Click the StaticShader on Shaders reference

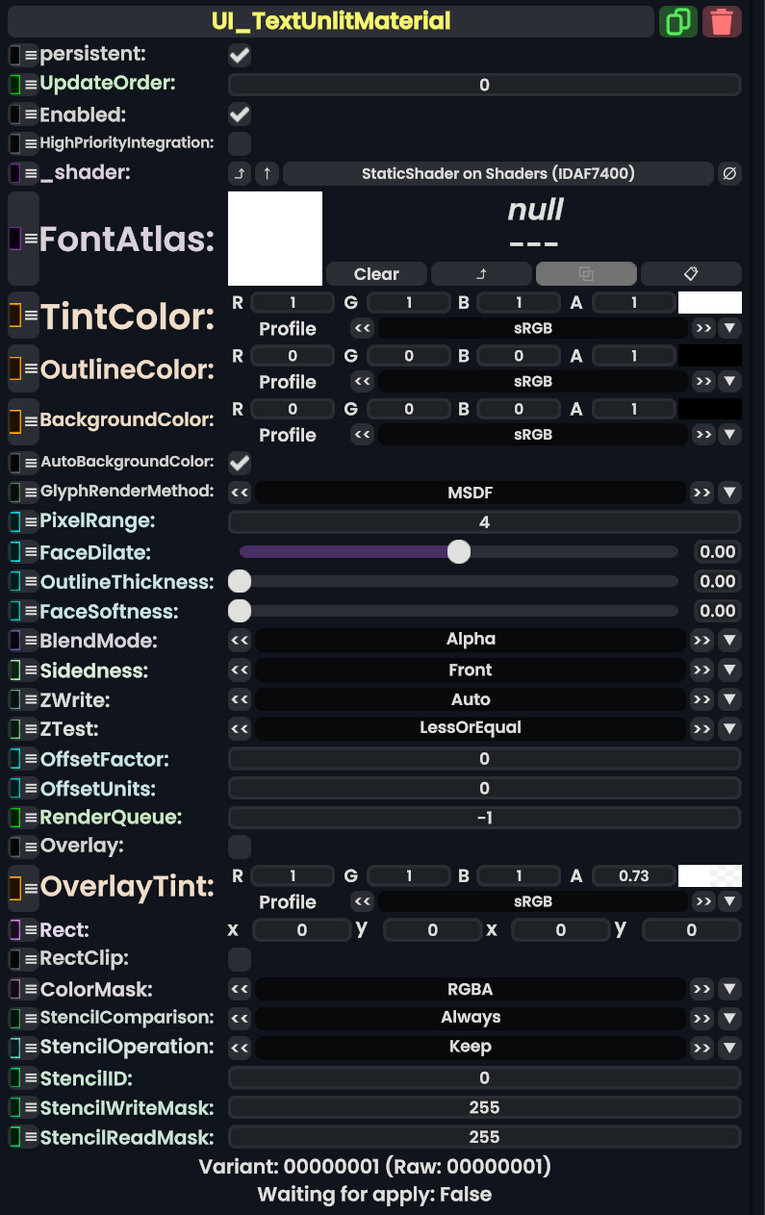(x=498, y=174)
